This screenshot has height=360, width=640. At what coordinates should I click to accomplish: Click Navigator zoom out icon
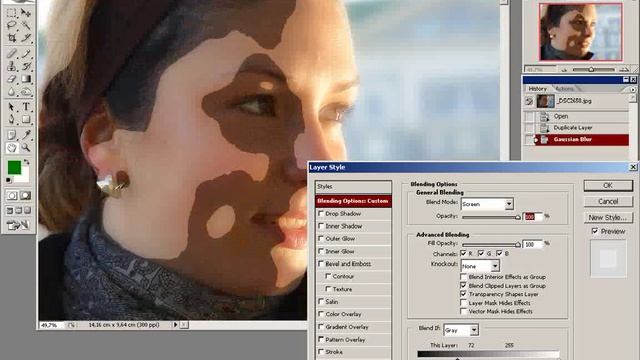coord(564,70)
